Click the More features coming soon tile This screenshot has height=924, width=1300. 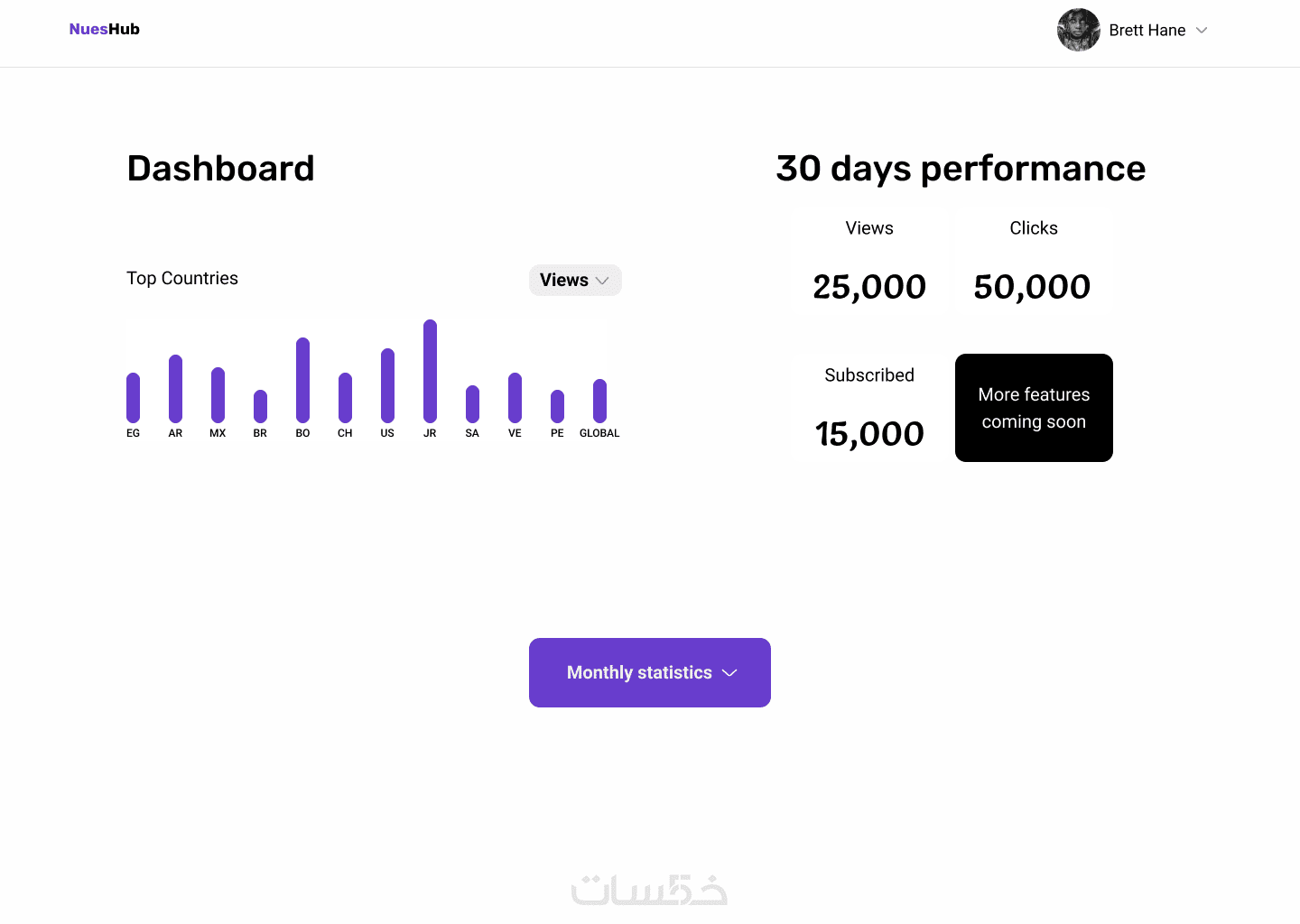(1034, 408)
